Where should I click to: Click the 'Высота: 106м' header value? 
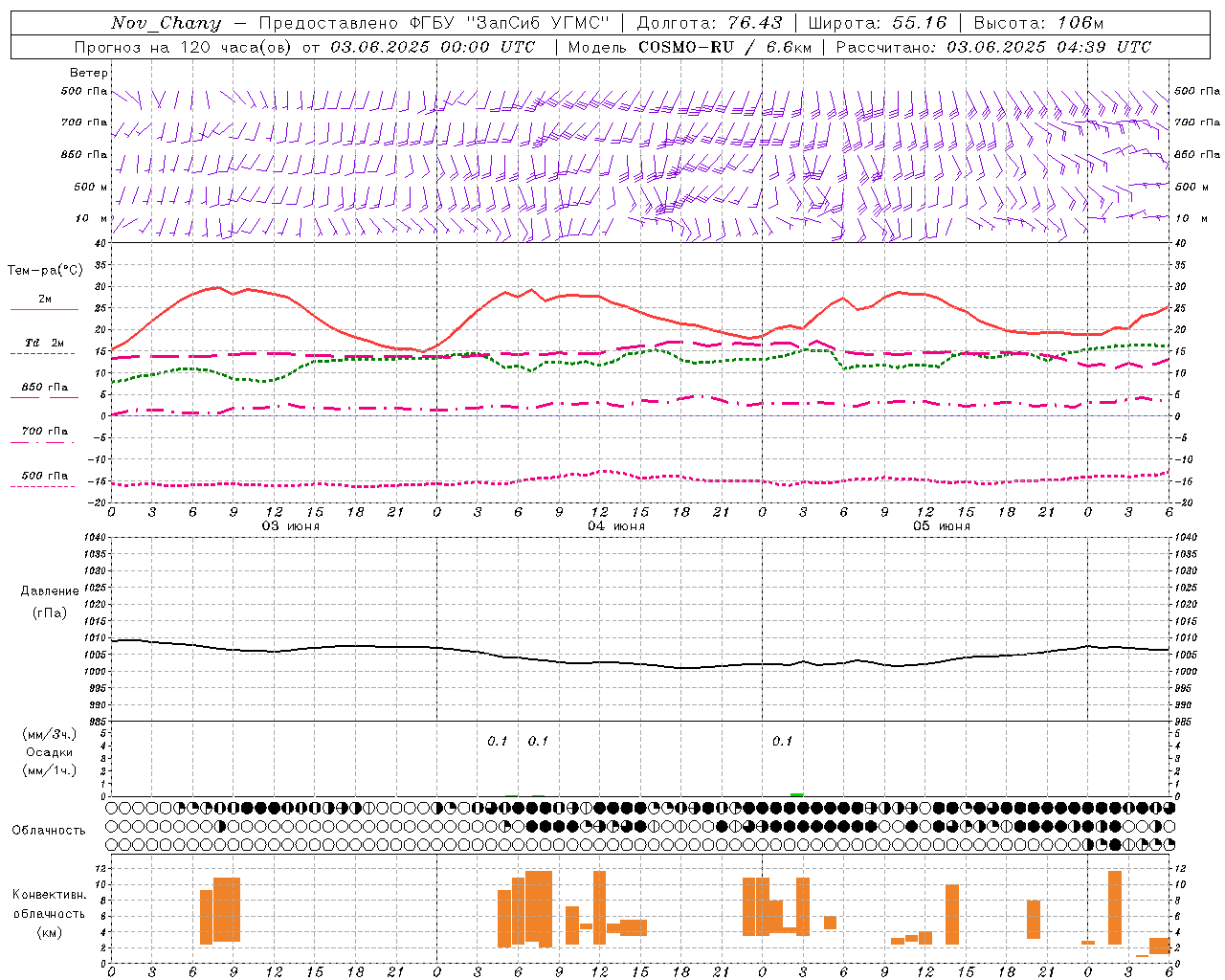(1038, 23)
